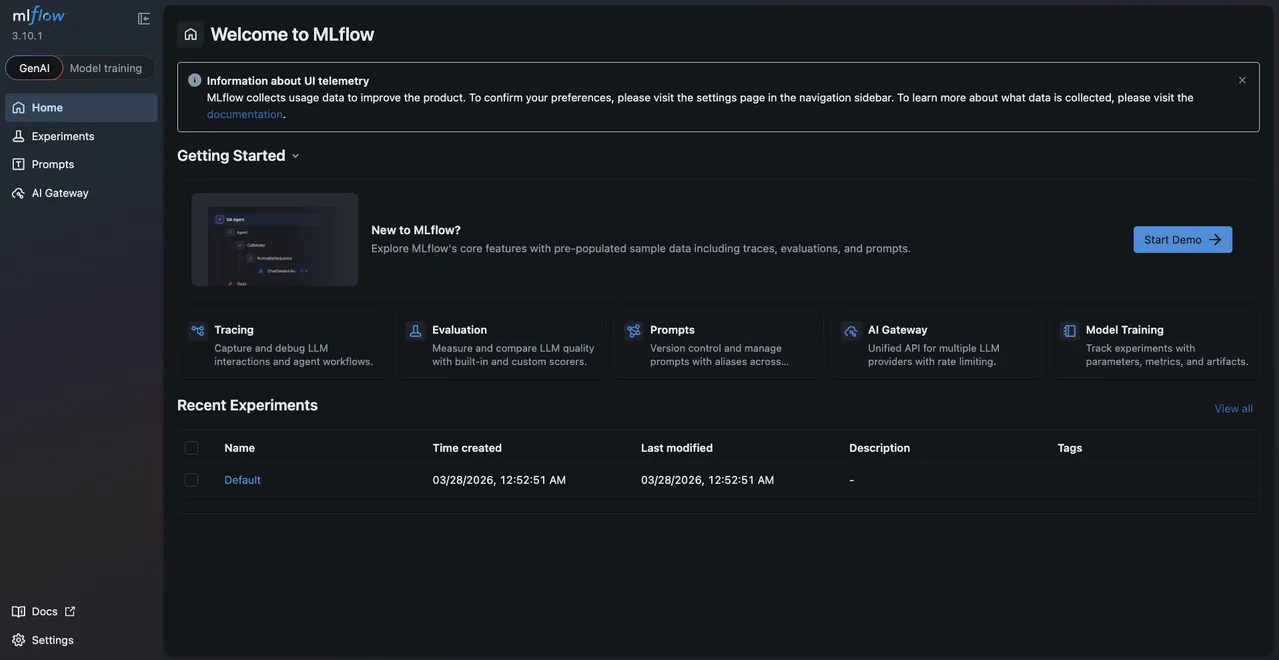The image size is (1279, 660).
Task: Check the Default experiment row checkbox
Action: (192, 480)
